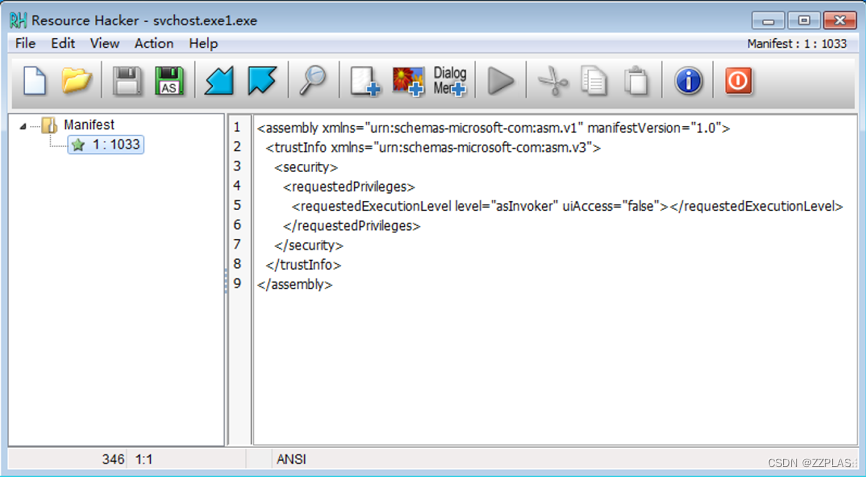Click the closing /security tag

309,245
